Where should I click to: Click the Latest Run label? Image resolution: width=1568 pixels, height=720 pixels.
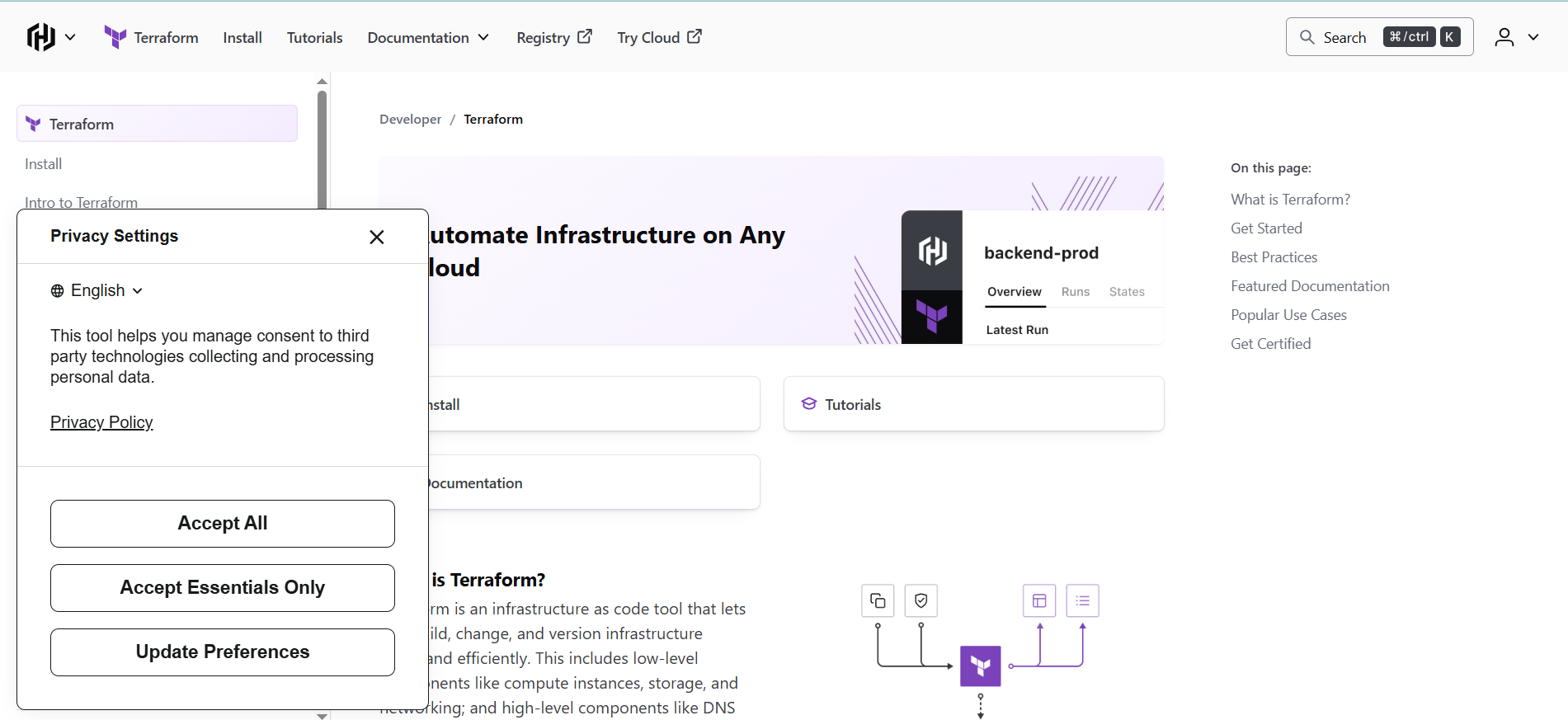tap(1017, 330)
